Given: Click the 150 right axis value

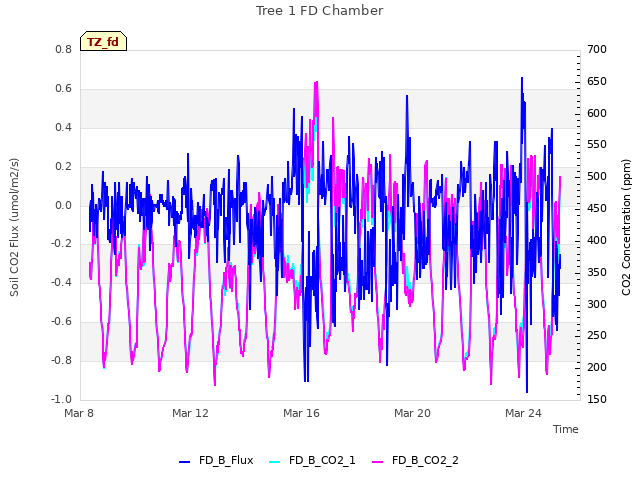Looking at the screenshot, I should point(597,399).
